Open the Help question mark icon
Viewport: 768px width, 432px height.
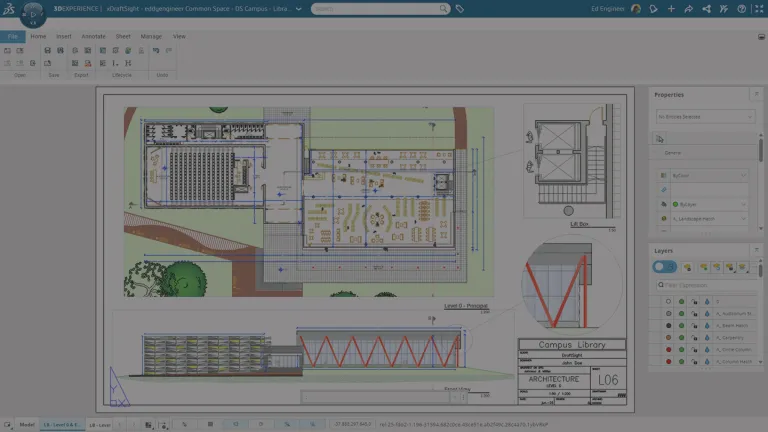[x=741, y=9]
